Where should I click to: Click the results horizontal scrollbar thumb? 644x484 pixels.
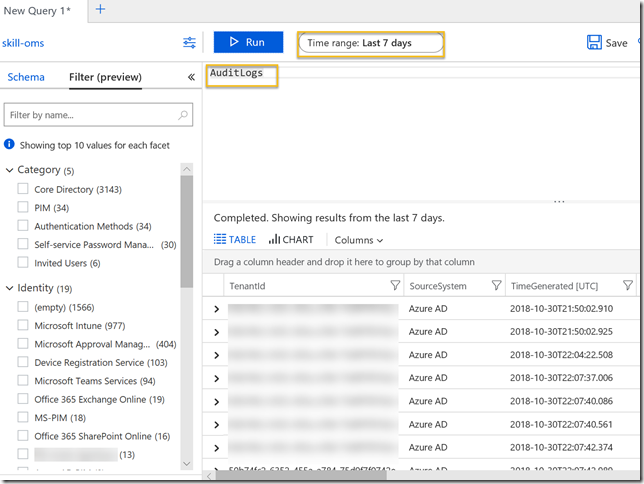coord(301,476)
